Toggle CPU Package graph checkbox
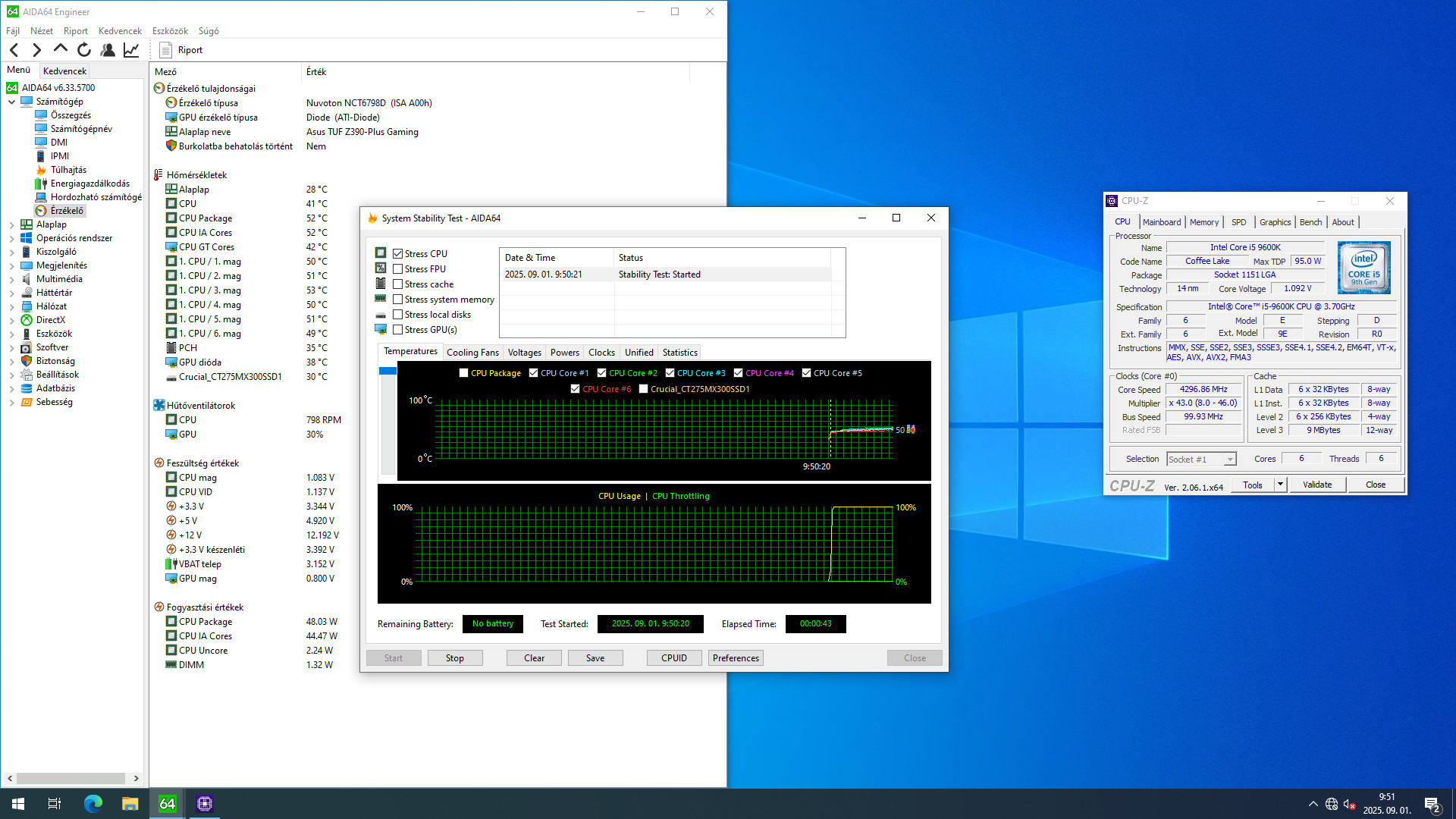Screen dimensions: 1456x819 [x=463, y=373]
